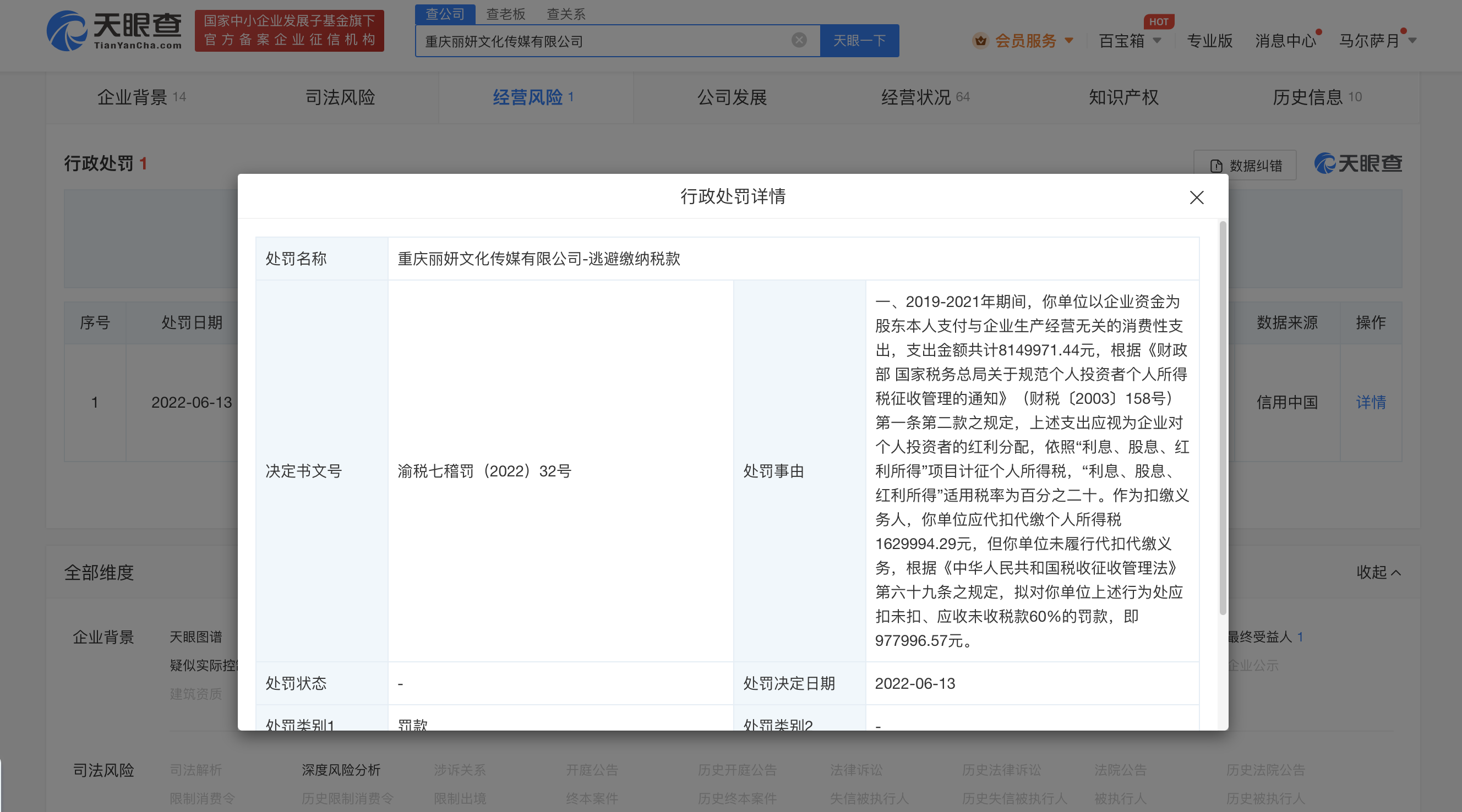This screenshot has height=812, width=1462.
Task: Open the 详情 link in penalty row
Action: click(x=1371, y=403)
